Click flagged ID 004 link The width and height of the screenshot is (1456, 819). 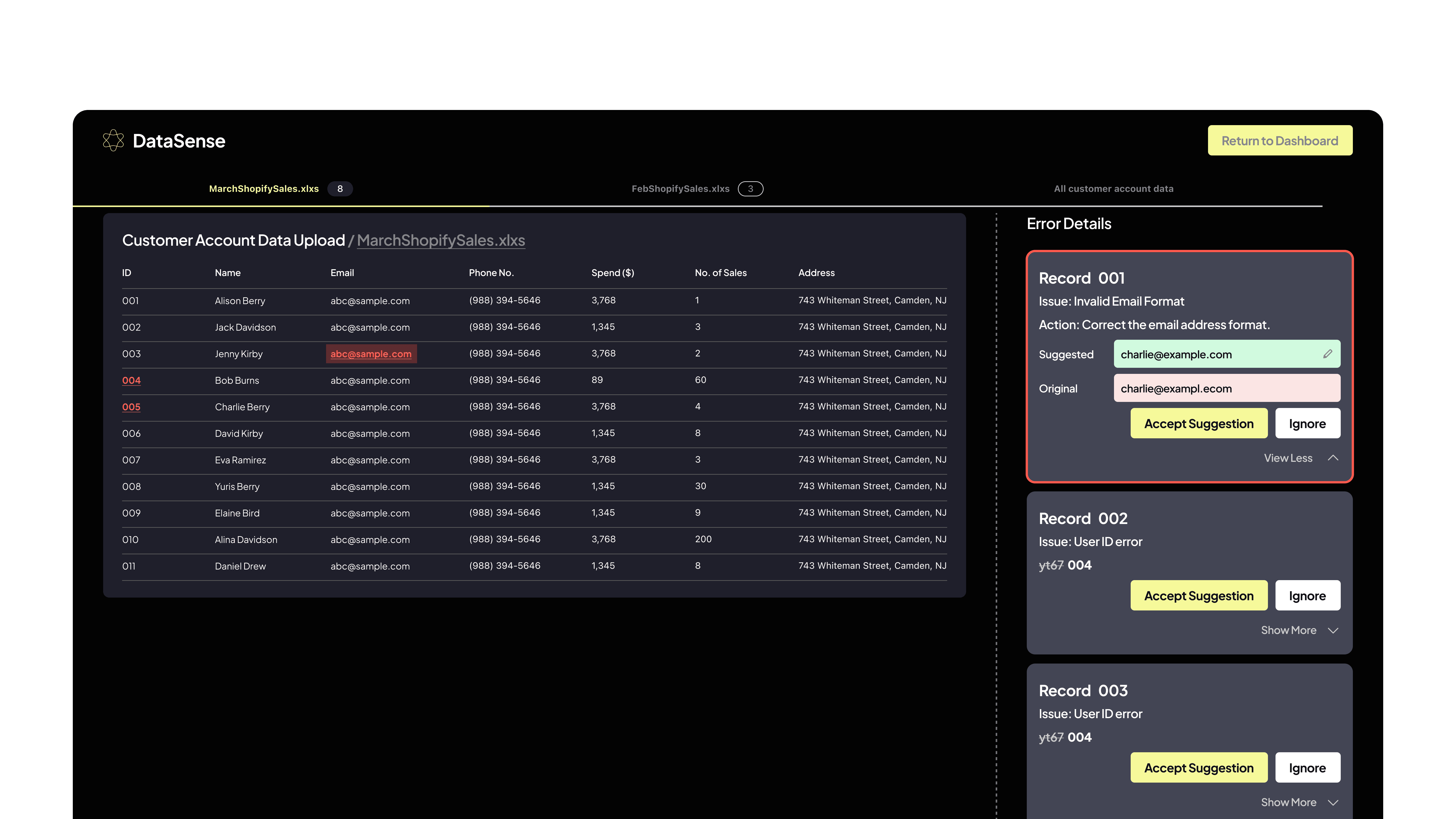coord(131,380)
